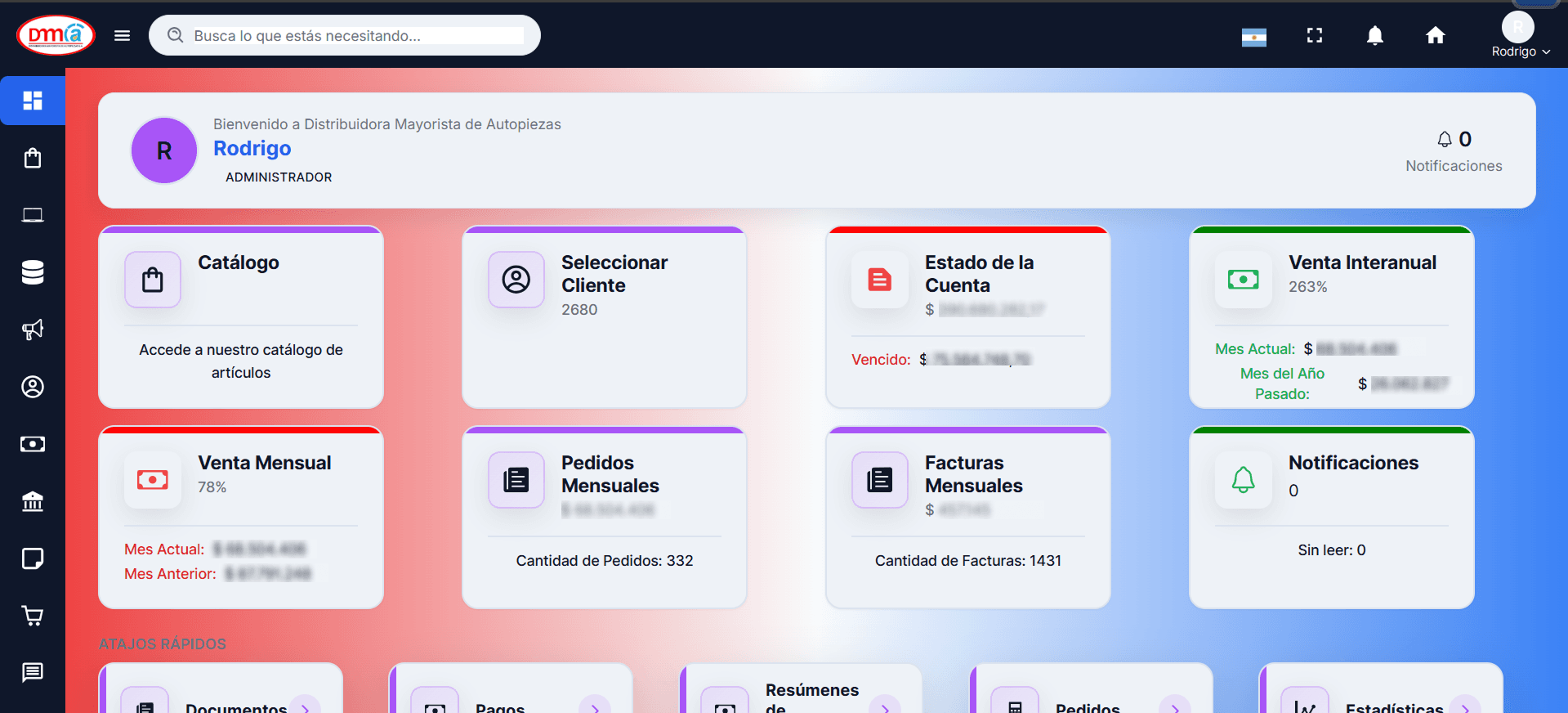This screenshot has width=1568, height=713.
Task: Open the laptop sidebar icon
Action: 33,215
